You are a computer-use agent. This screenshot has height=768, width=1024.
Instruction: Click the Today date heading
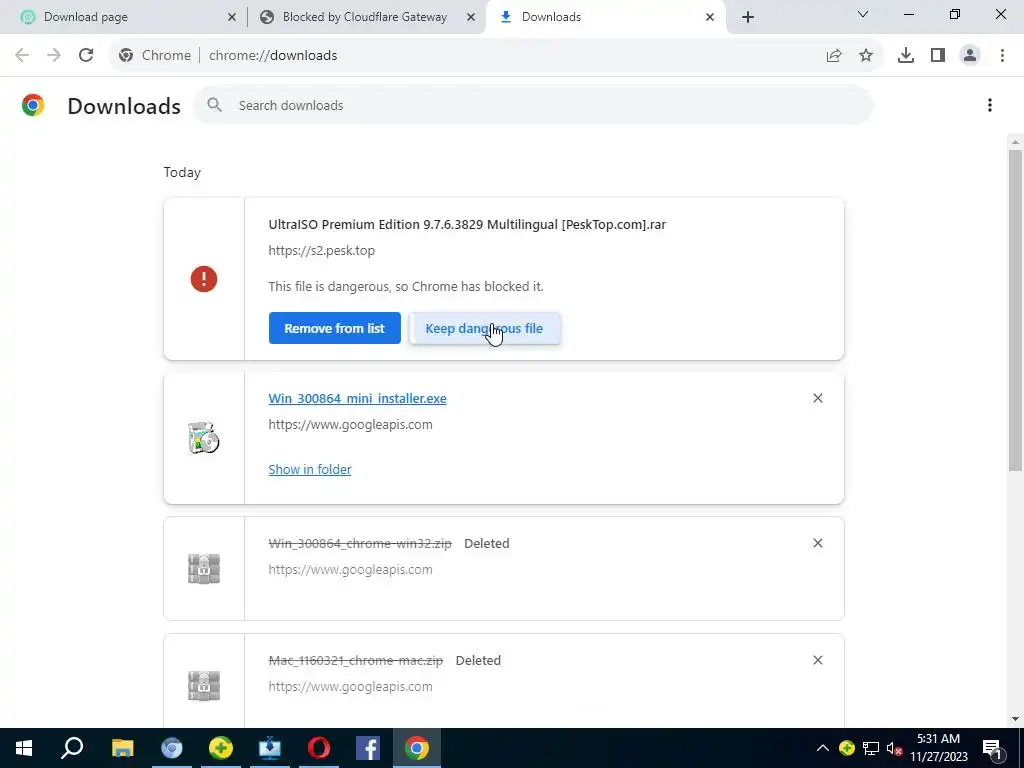(x=182, y=172)
